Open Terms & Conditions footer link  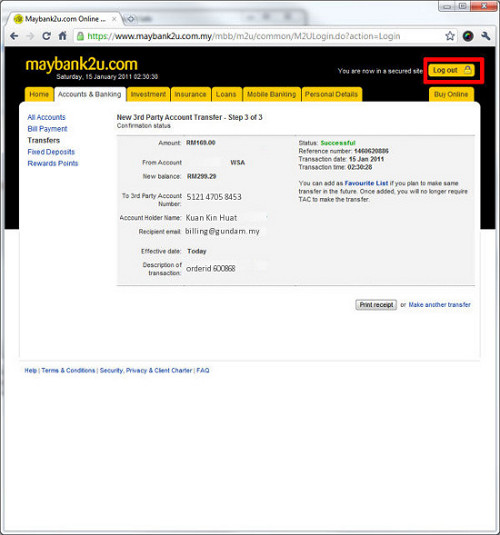[68, 370]
